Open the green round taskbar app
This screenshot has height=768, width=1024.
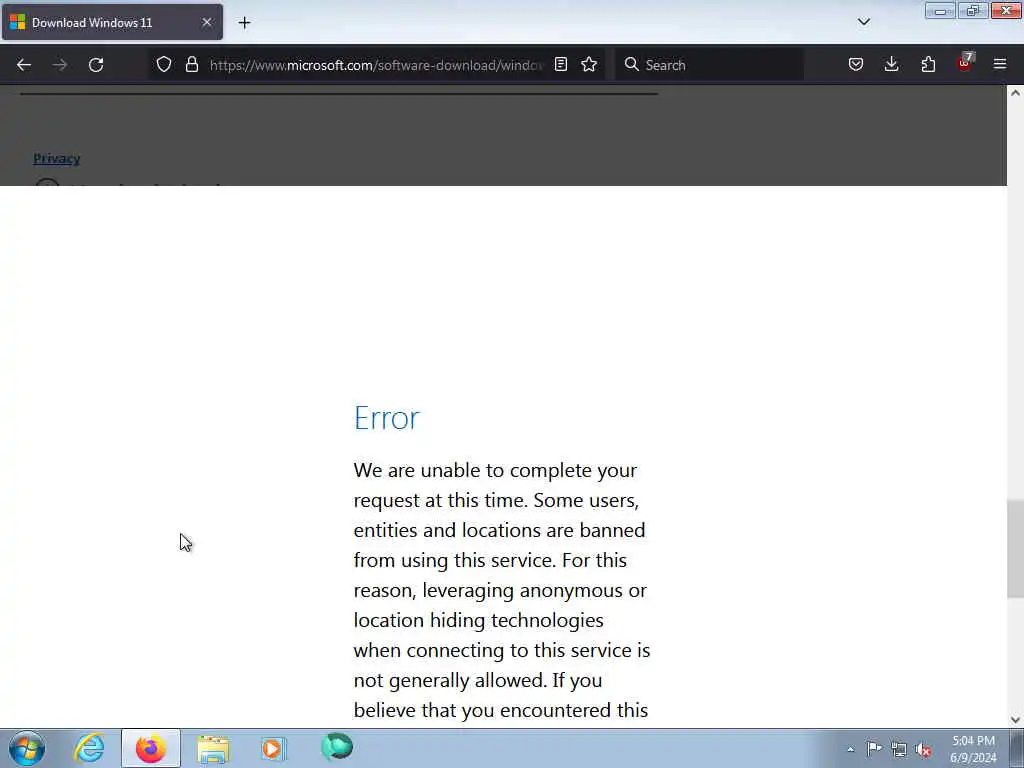(337, 747)
